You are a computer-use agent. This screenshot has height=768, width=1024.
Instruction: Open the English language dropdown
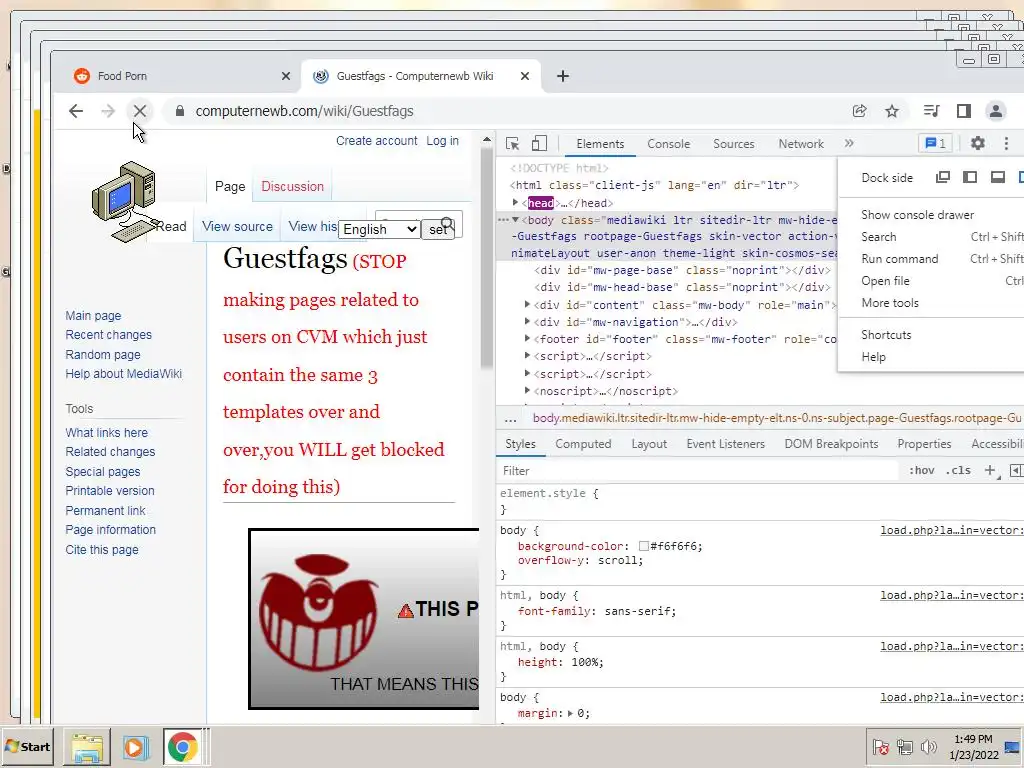click(379, 229)
